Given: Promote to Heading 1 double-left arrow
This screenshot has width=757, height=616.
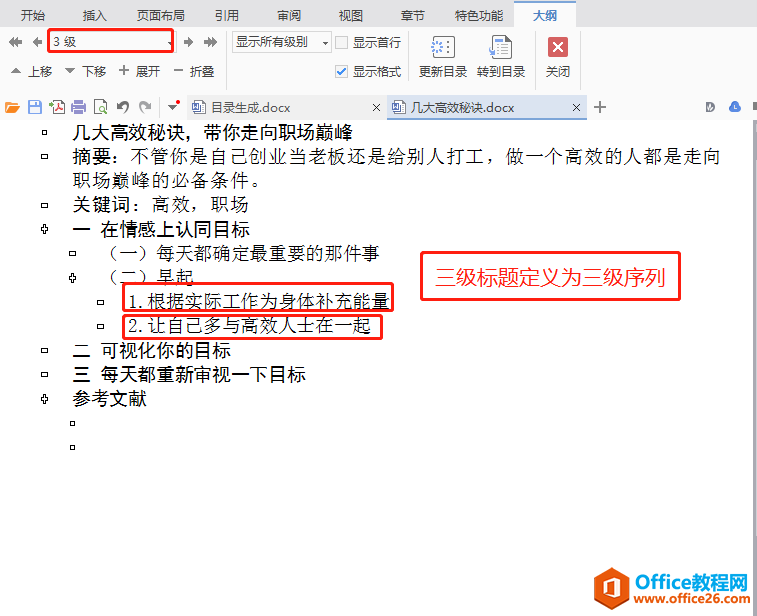Looking at the screenshot, I should [15, 42].
